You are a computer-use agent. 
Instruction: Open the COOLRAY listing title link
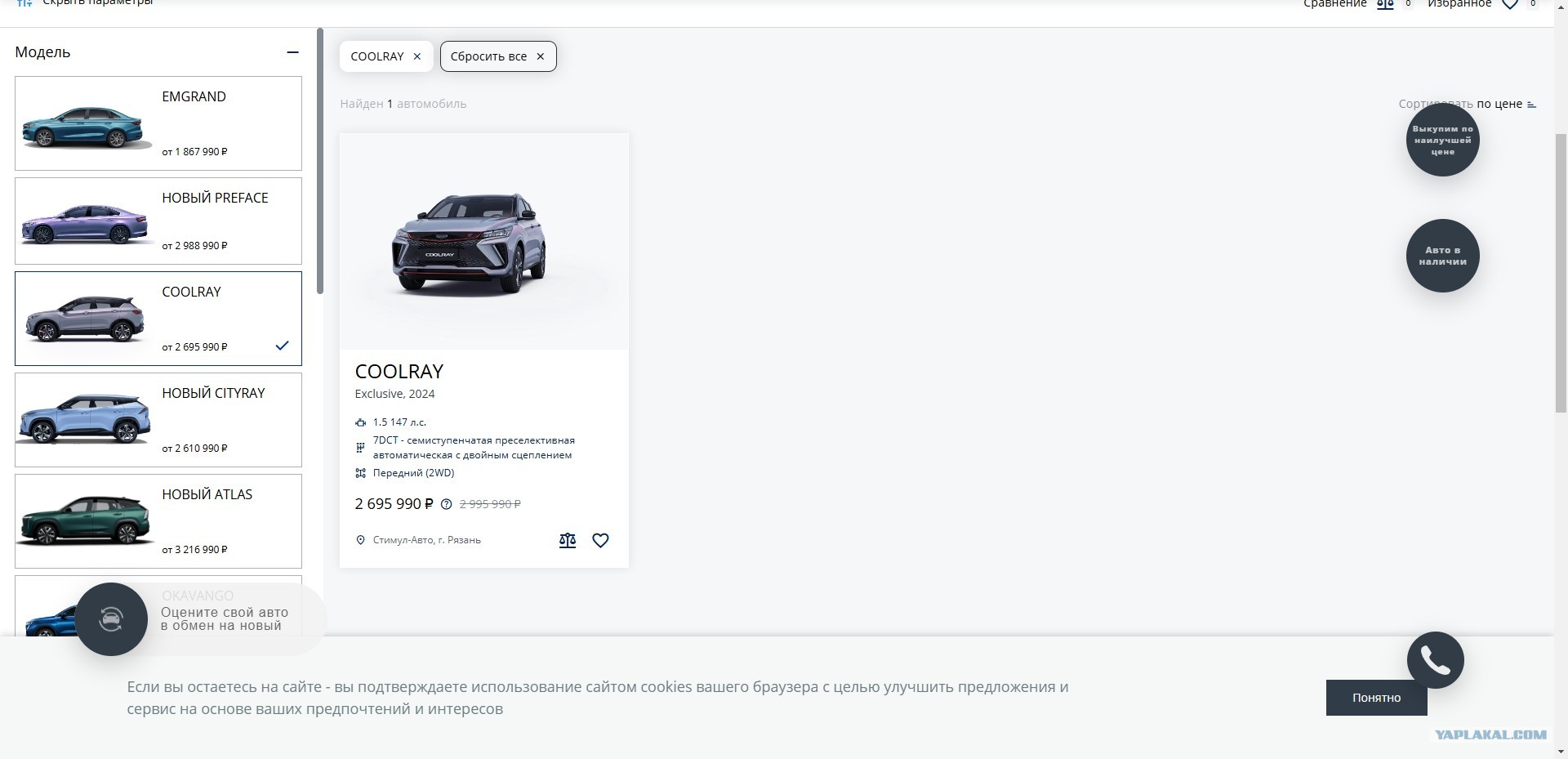(399, 372)
